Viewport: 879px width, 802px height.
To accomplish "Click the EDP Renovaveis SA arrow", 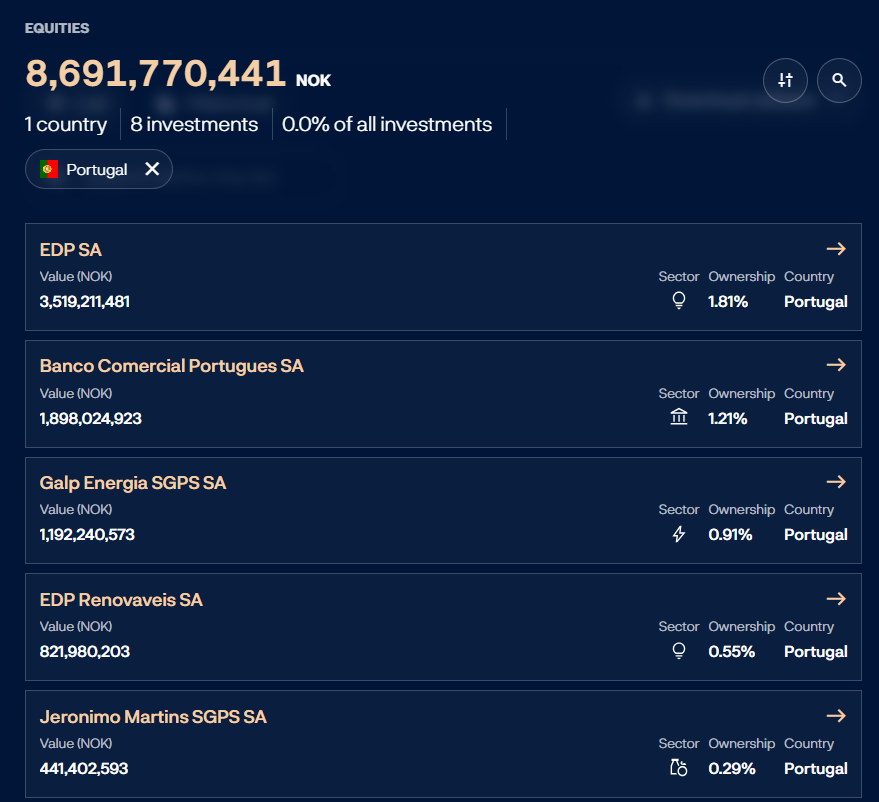I will tap(836, 599).
